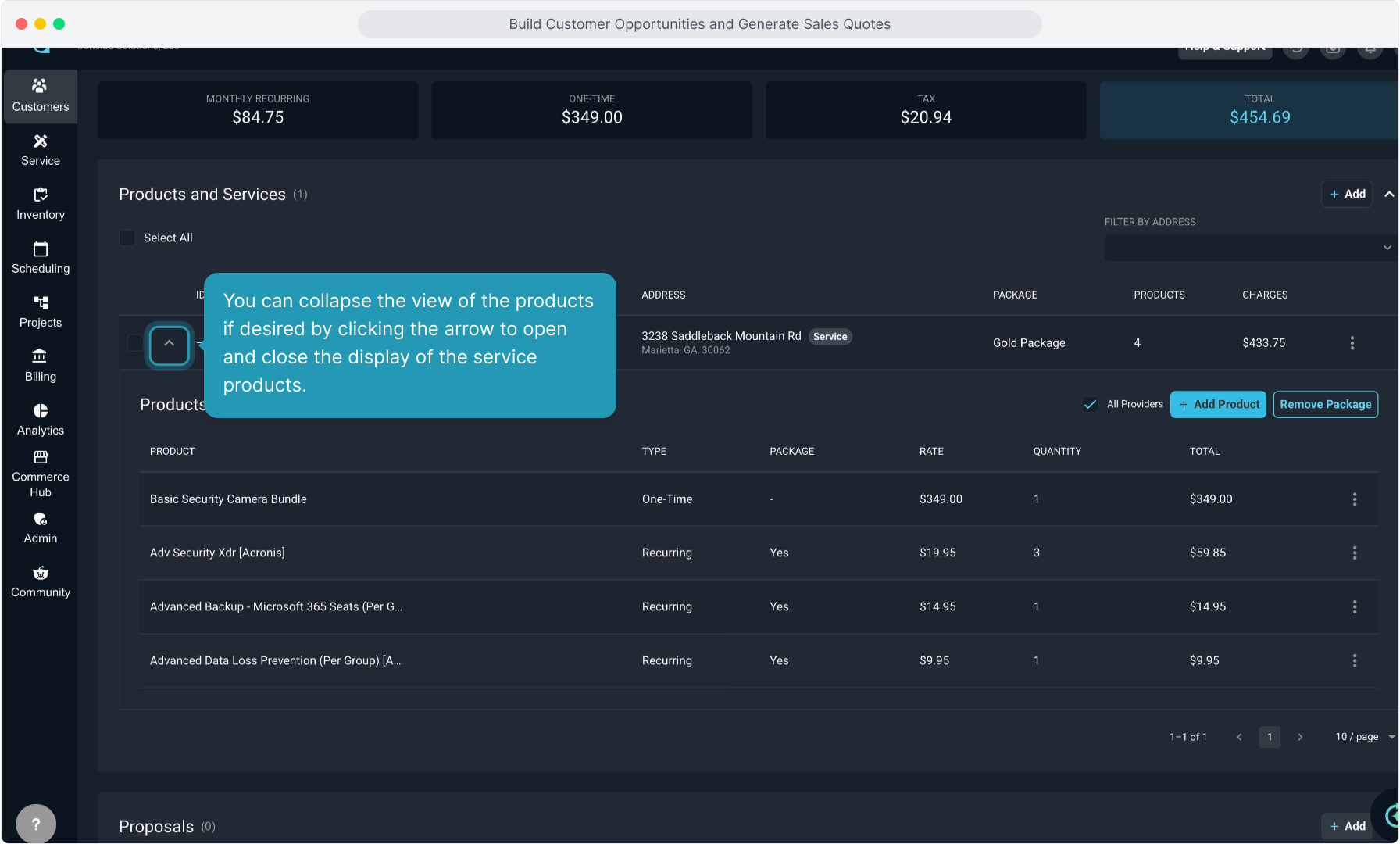Open the Admin menu item
Image resolution: width=1400 pixels, height=844 pixels.
pos(41,527)
